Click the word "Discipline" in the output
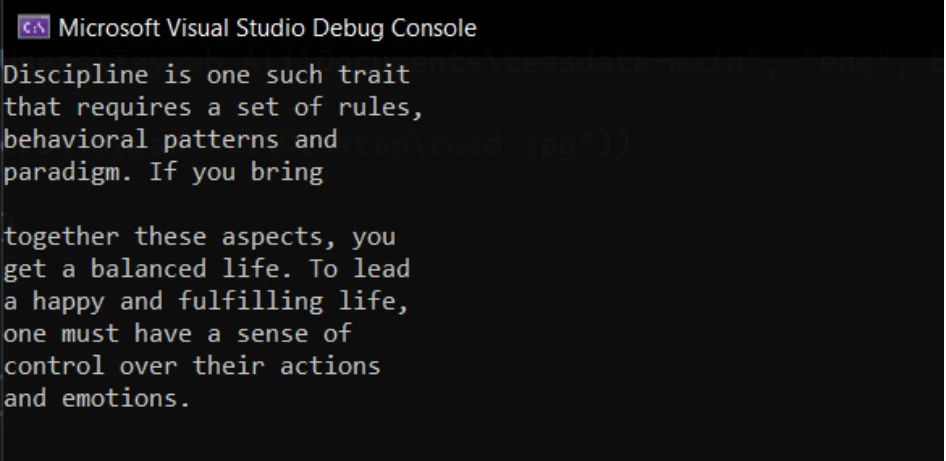 [x=76, y=75]
